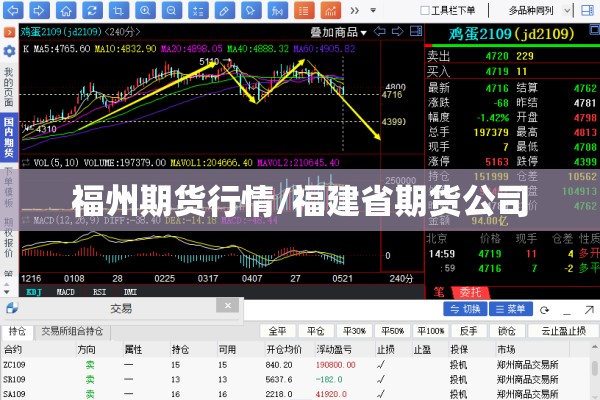This screenshot has width=600, height=400.
Task: Show more toolbar items with double chevron
Action: (x=355, y=10)
